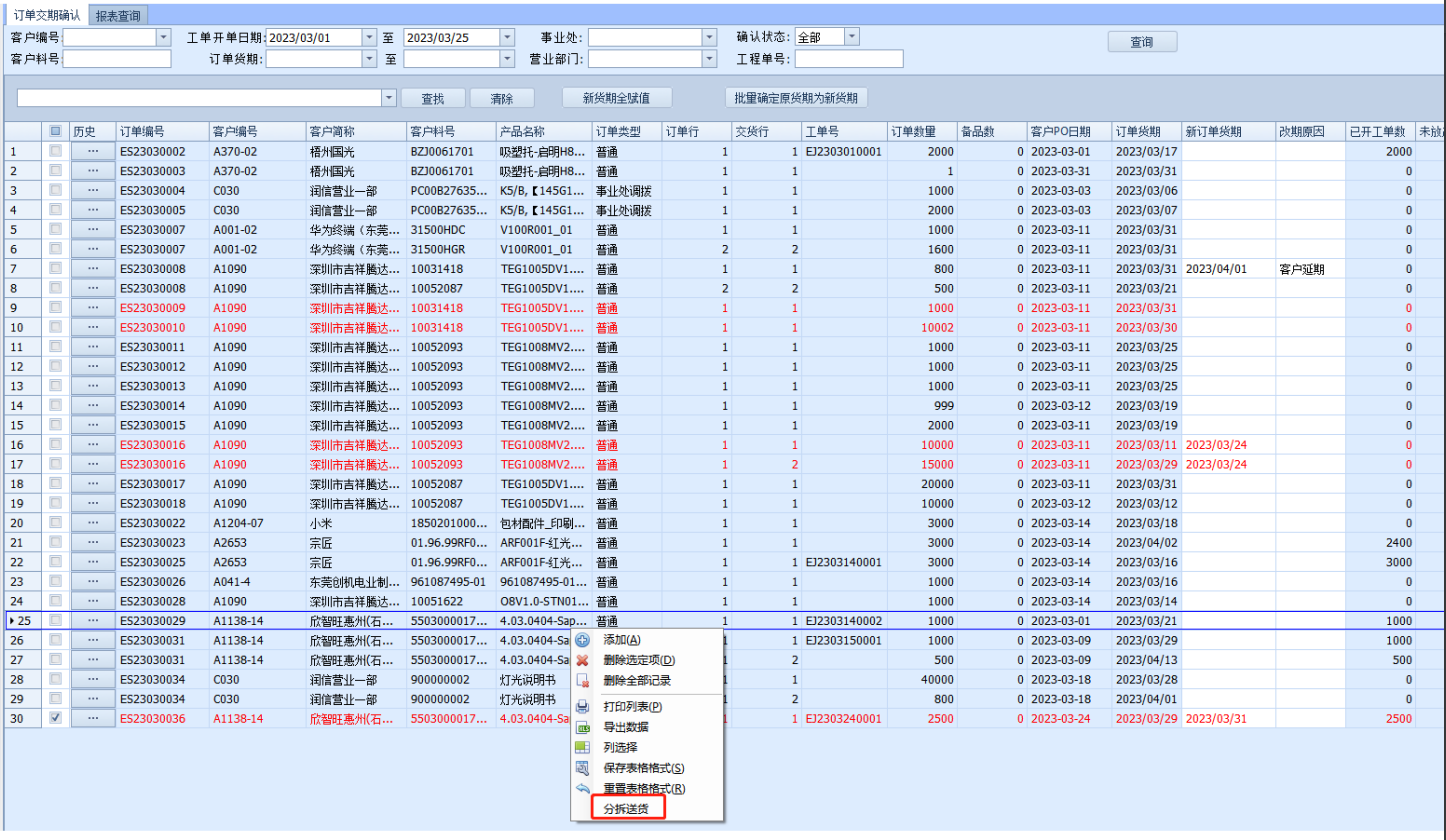Click the red X icon for 删除选定项(D)
This screenshot has width=1446, height=840.
click(583, 660)
